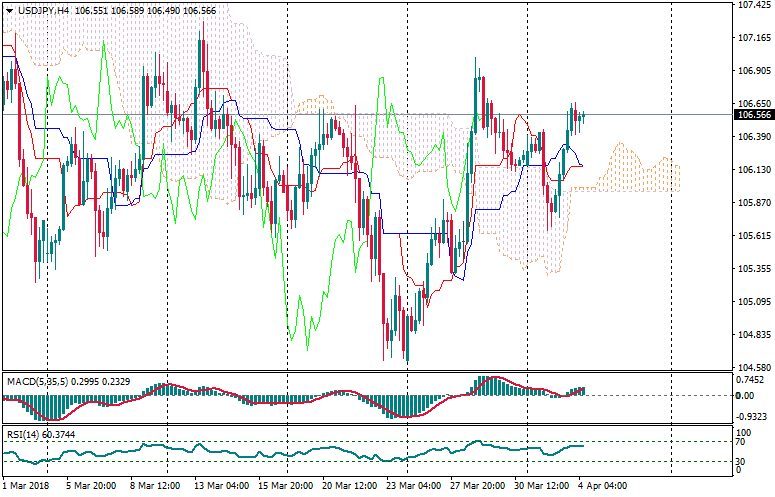
Task: Click the 23 Mar 04:00 time label
Action: coord(414,486)
